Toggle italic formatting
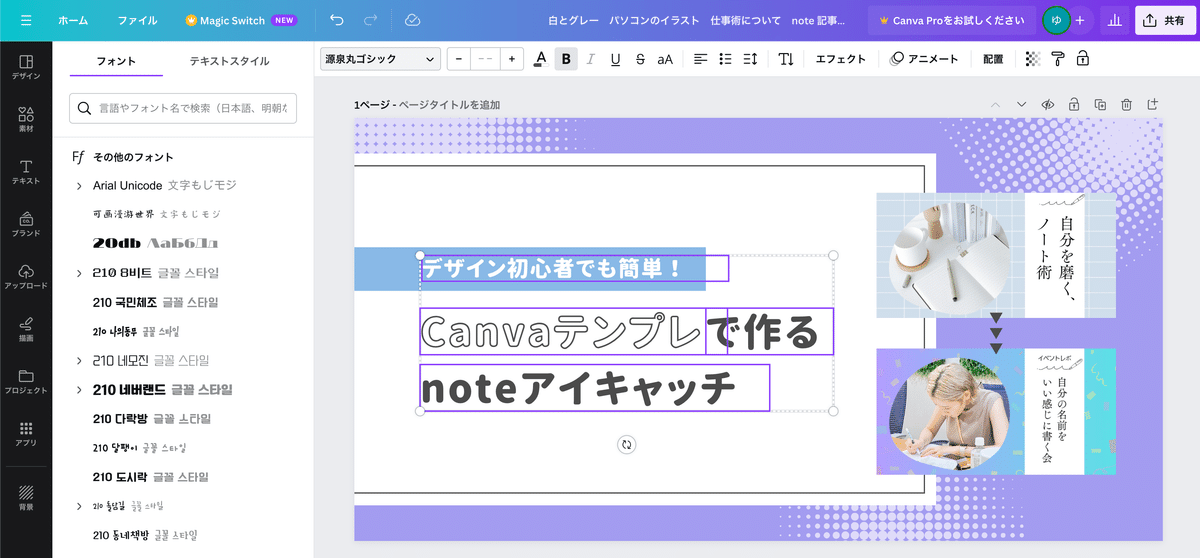The width and height of the screenshot is (1200, 558). coord(590,59)
